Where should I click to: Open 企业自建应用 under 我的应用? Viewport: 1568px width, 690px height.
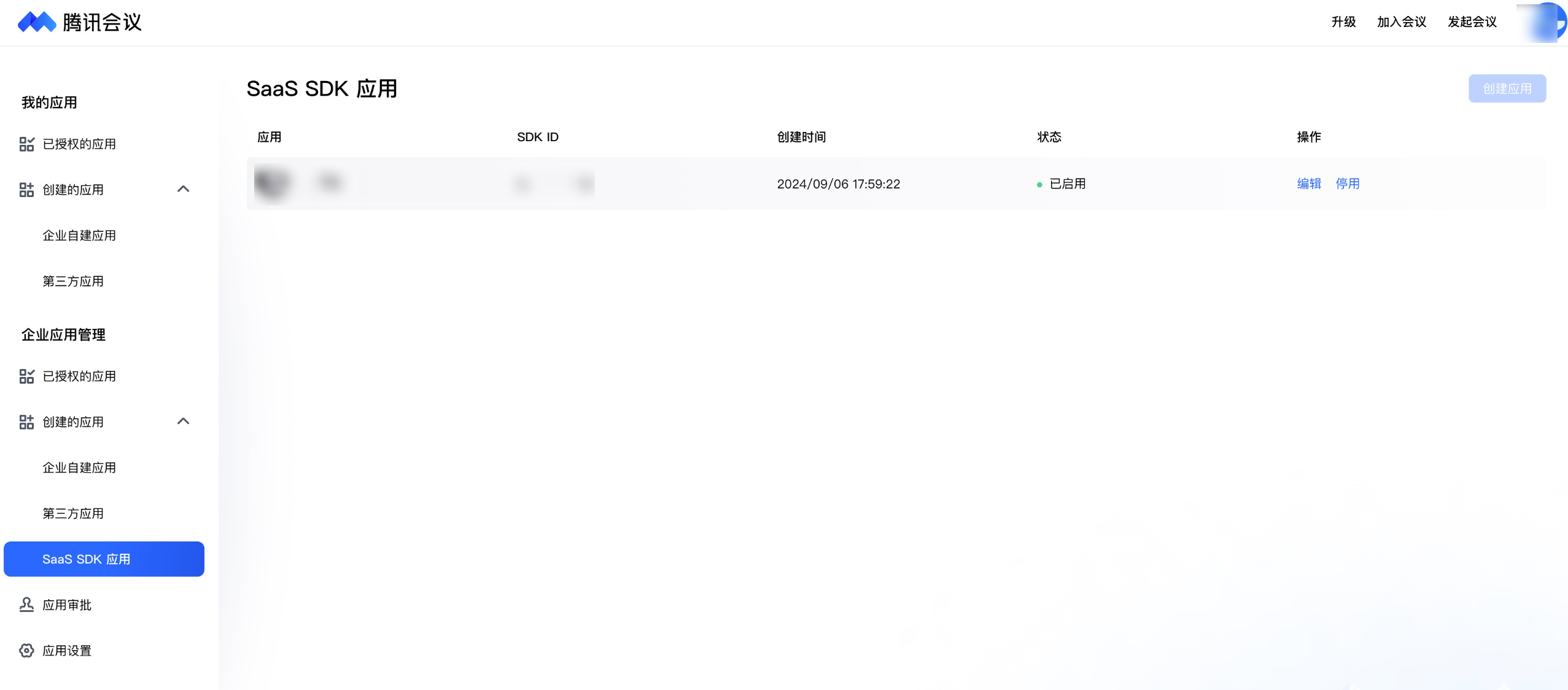pos(79,236)
